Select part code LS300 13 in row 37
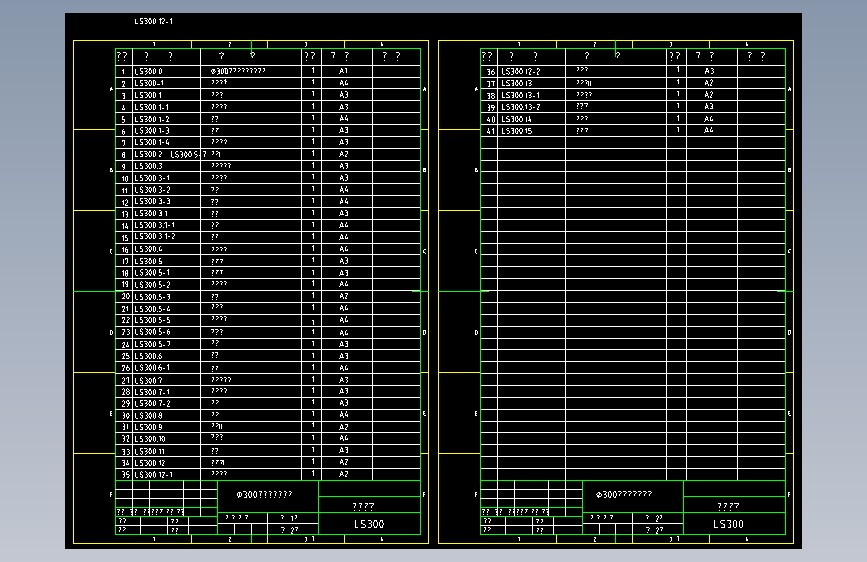Image resolution: width=867 pixels, height=562 pixels. [517, 83]
